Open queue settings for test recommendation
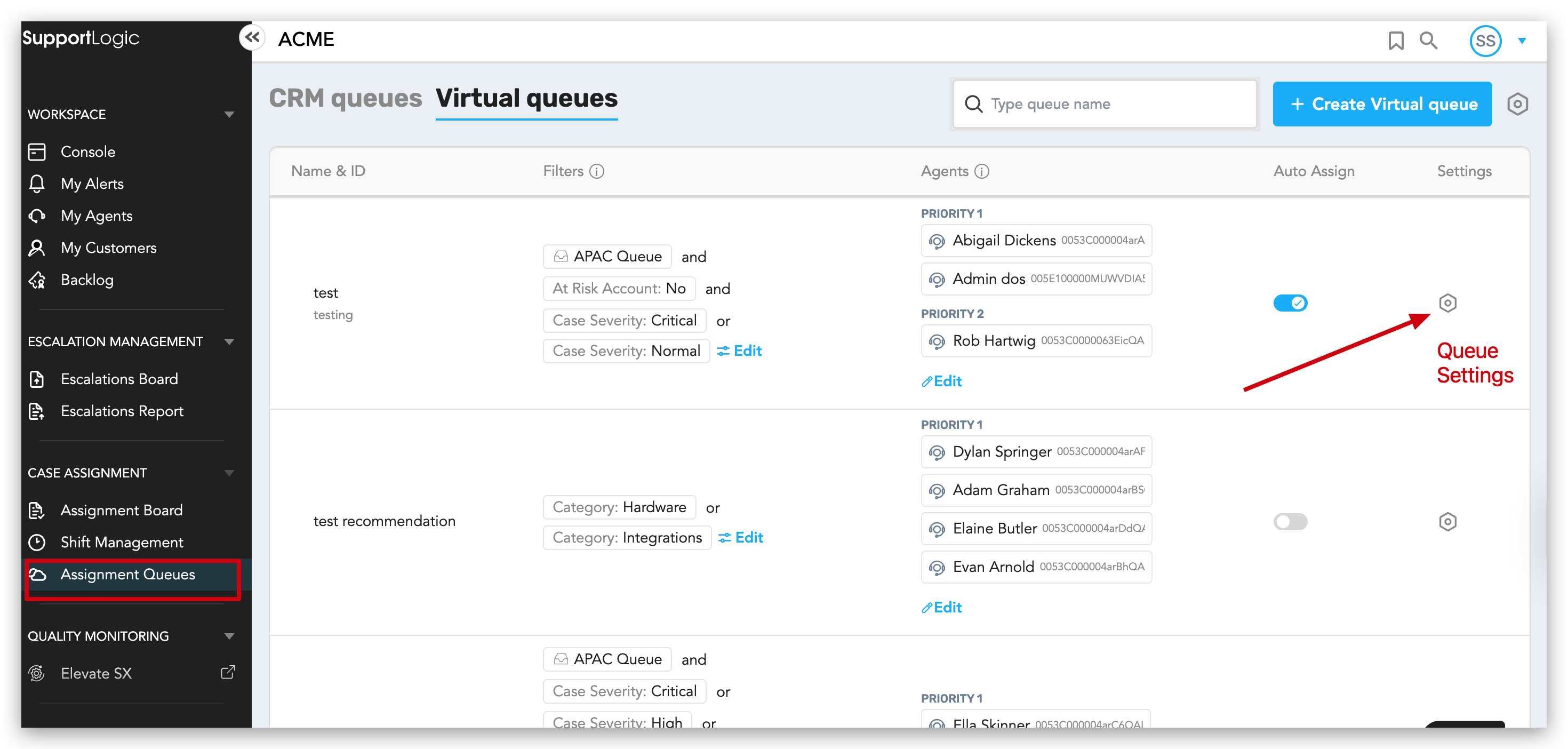This screenshot has height=749, width=1568. (x=1447, y=521)
